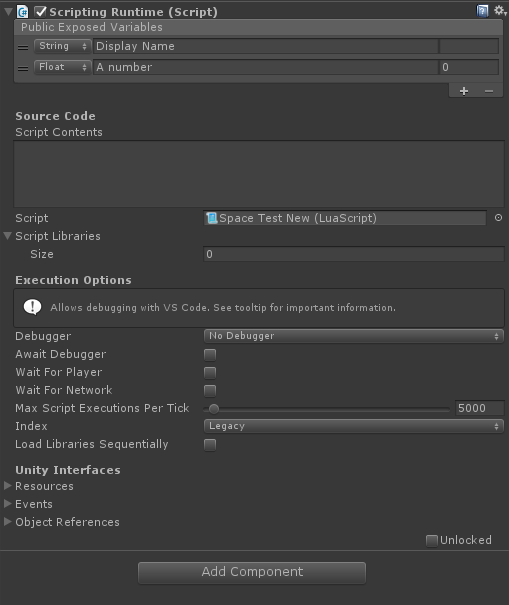Click the Add Component button
This screenshot has height=605, width=509.
coord(252,573)
